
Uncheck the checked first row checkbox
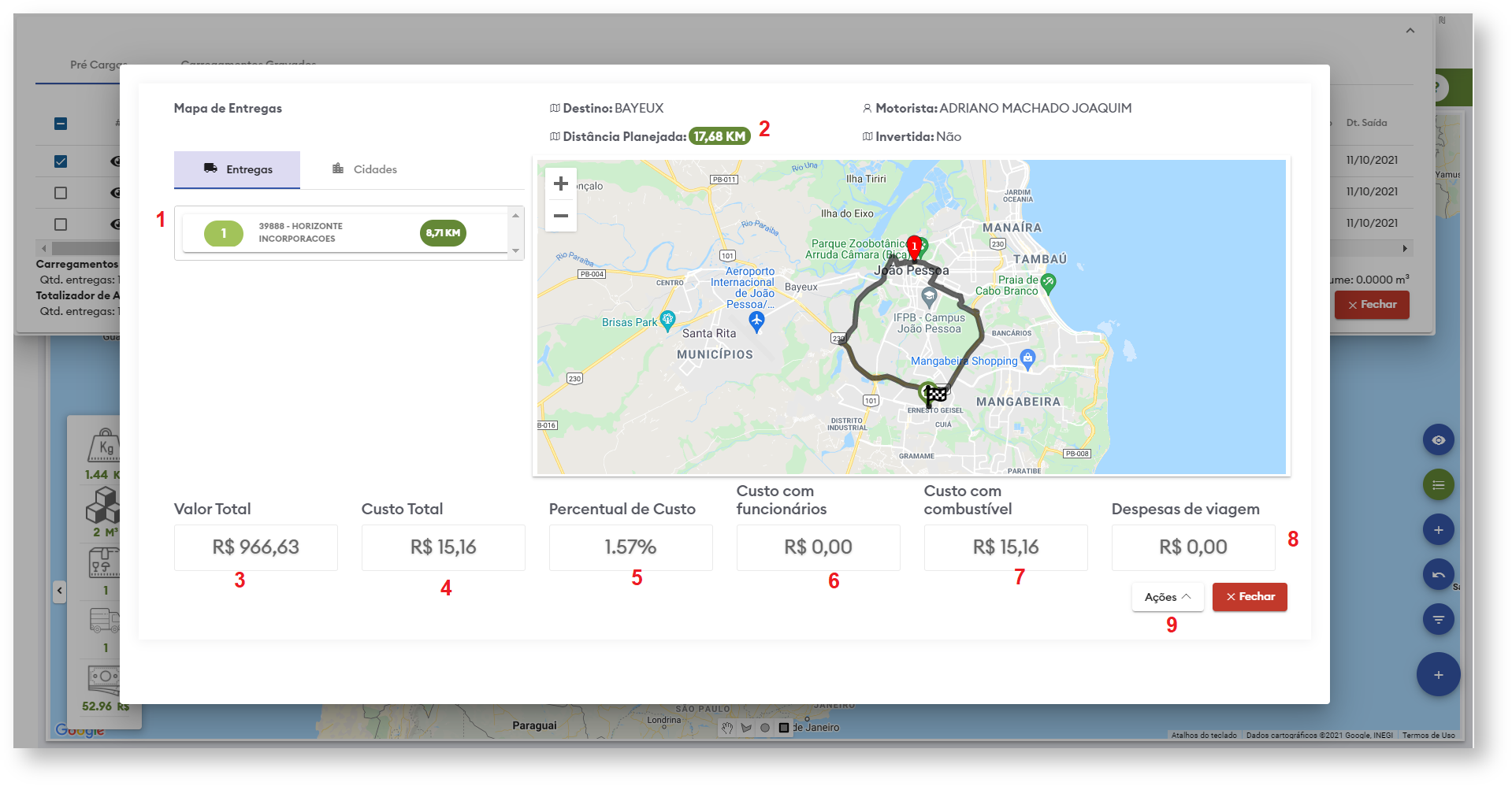tap(61, 161)
